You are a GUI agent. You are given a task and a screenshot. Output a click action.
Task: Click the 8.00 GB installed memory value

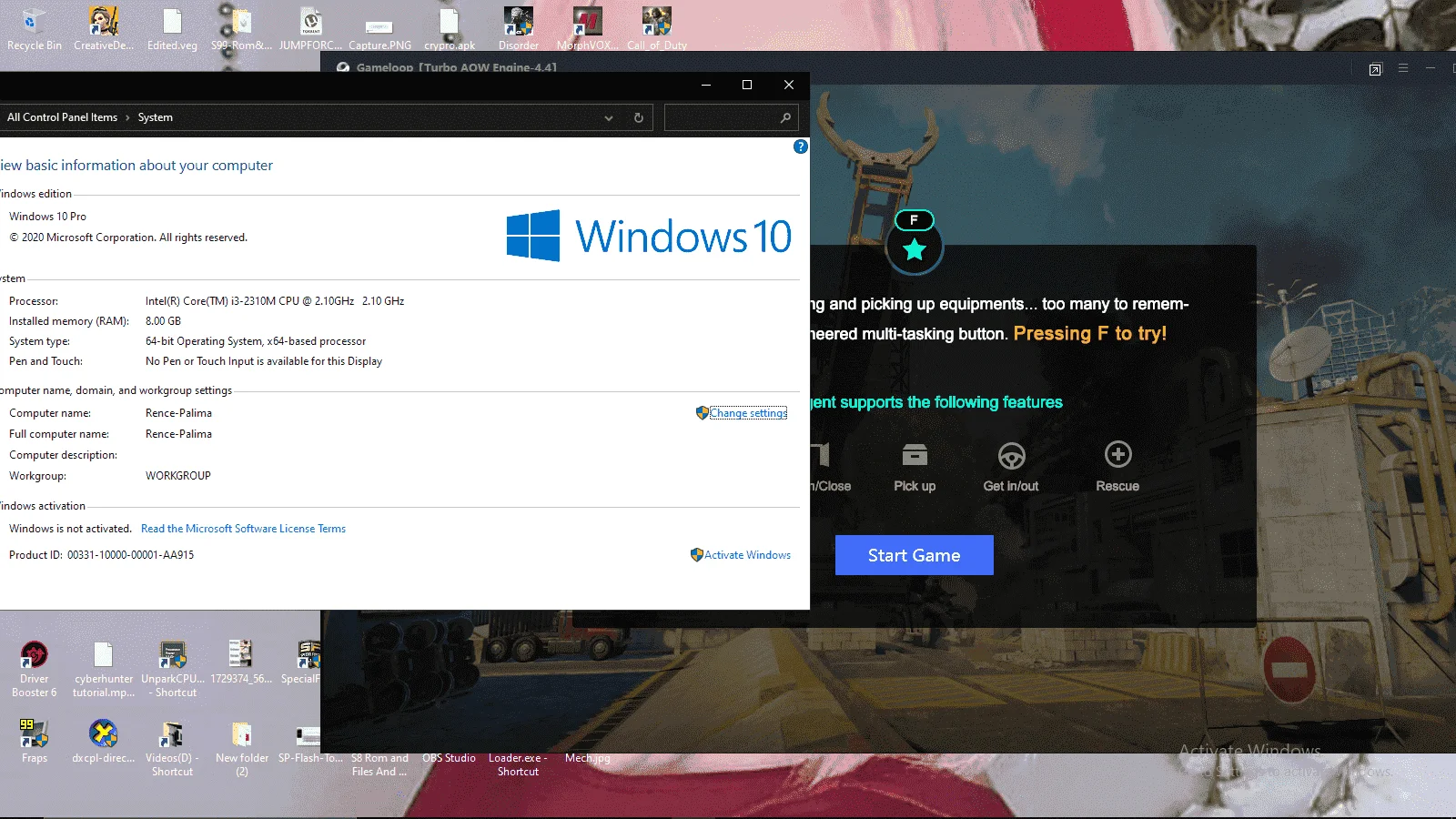pyautogui.click(x=163, y=321)
